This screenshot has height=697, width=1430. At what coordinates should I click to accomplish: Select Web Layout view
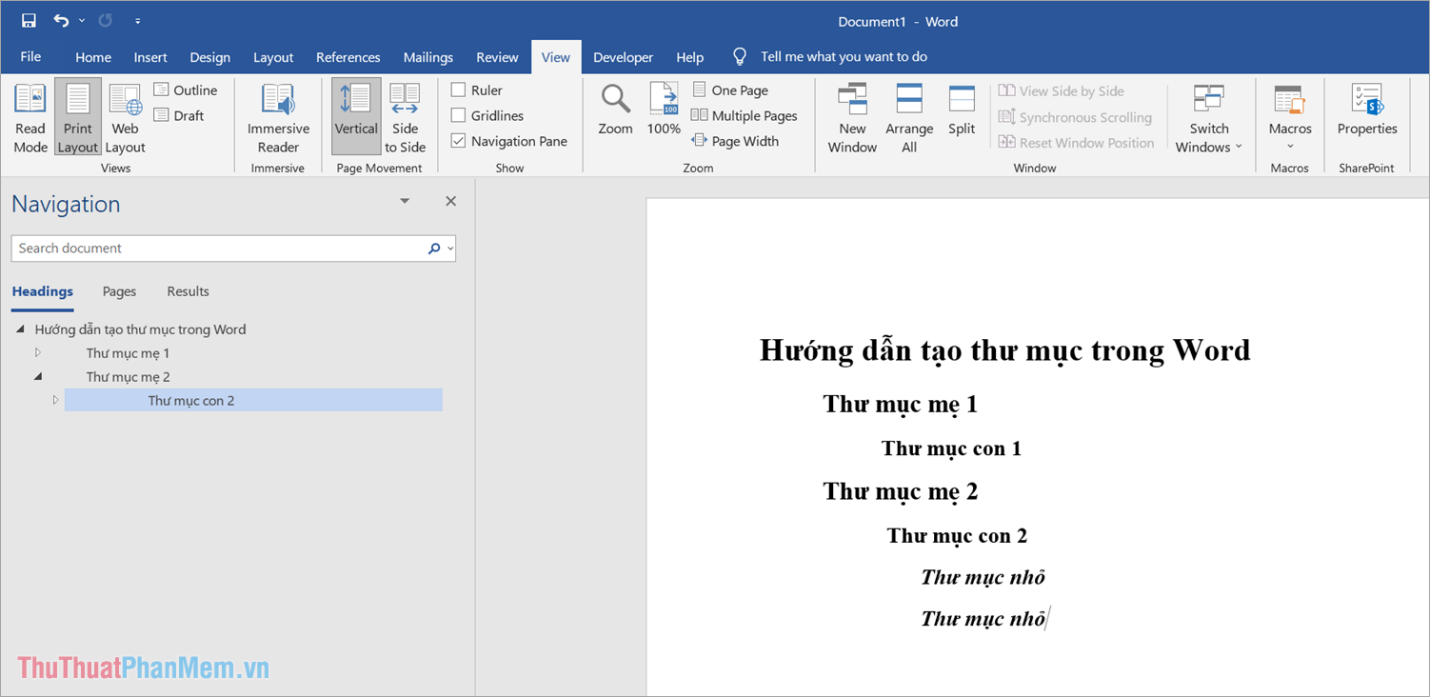click(x=124, y=117)
